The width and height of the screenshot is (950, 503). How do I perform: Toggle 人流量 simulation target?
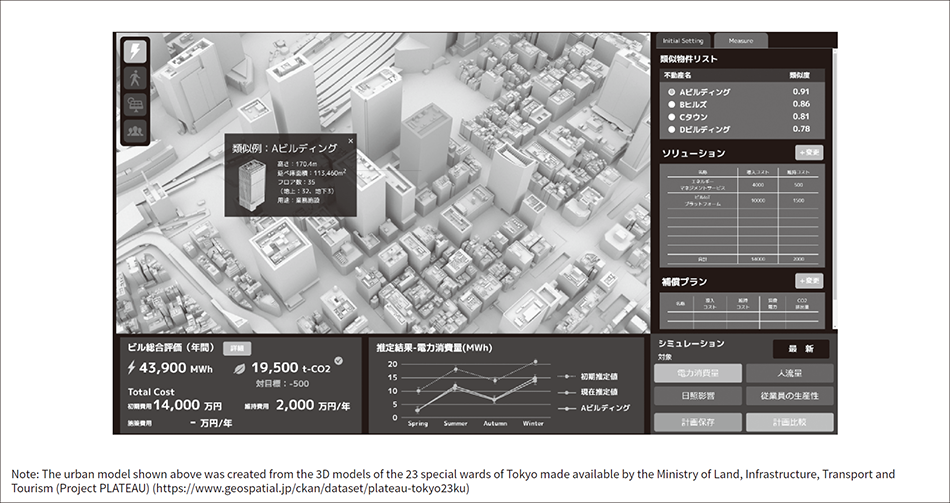click(789, 373)
